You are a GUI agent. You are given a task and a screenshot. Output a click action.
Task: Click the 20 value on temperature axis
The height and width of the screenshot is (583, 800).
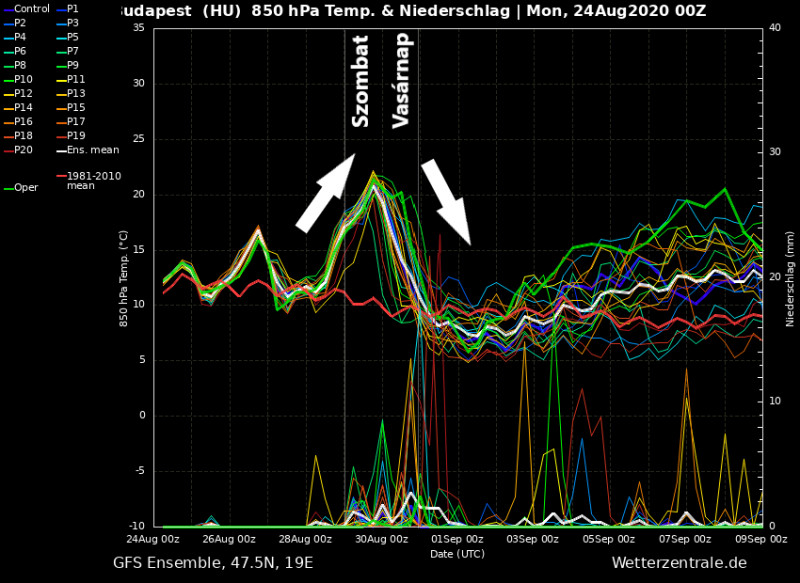139,194
